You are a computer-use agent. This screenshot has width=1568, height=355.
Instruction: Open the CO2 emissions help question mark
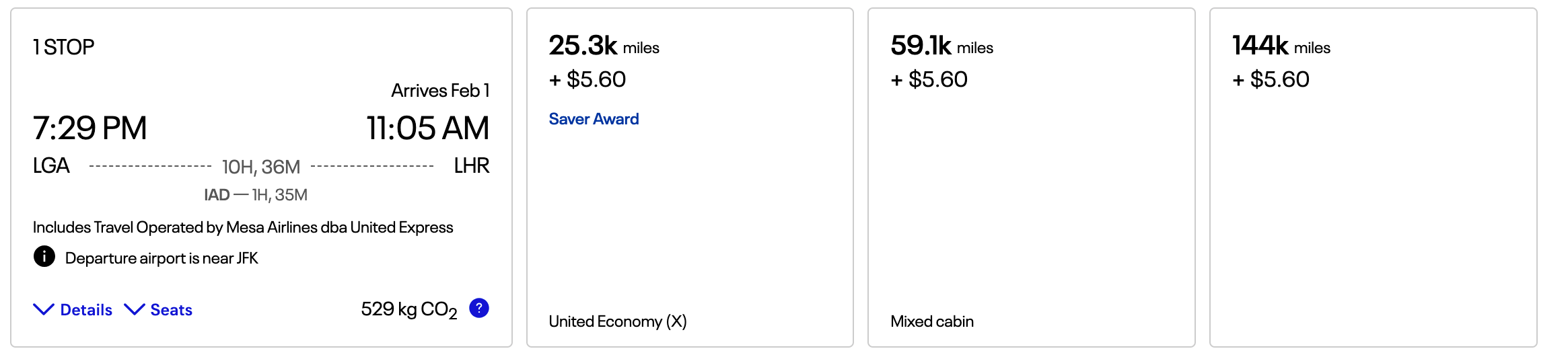[x=478, y=309]
